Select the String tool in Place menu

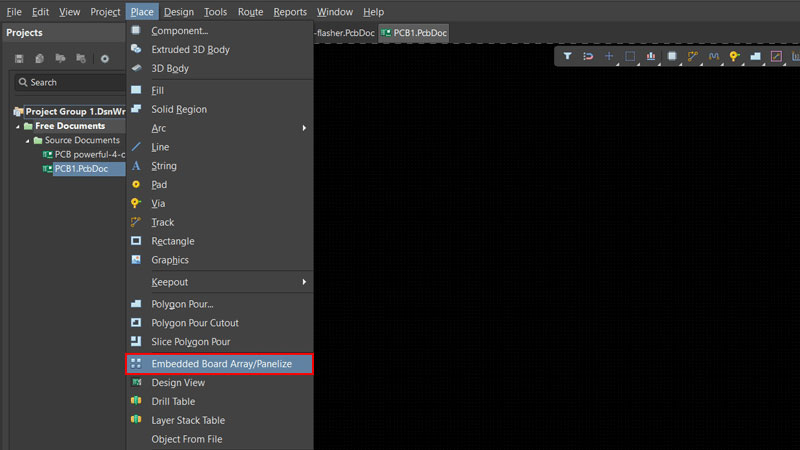[163, 166]
